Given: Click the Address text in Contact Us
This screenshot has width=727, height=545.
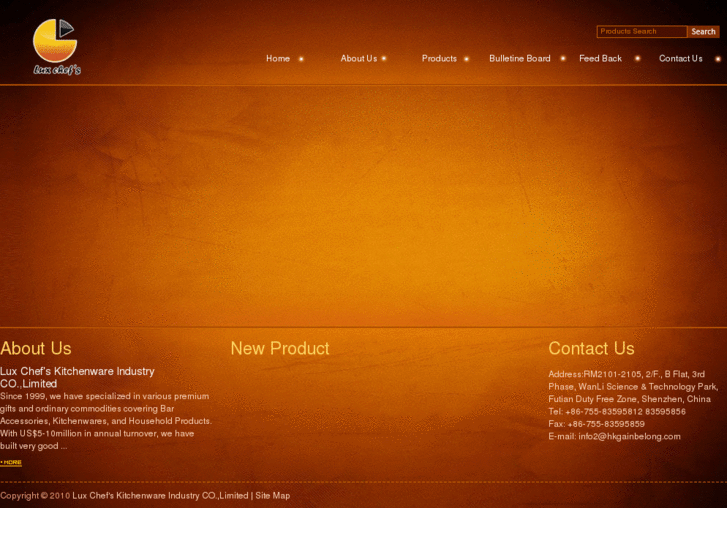Looking at the screenshot, I should coord(633,386).
